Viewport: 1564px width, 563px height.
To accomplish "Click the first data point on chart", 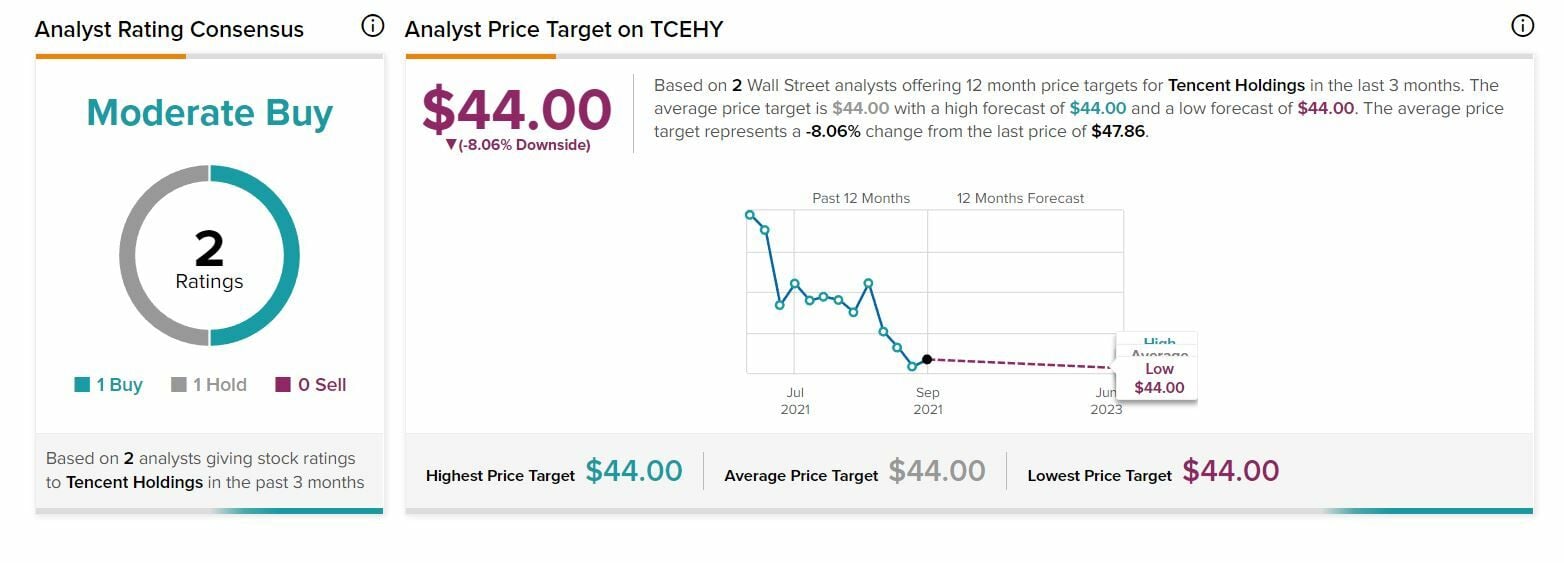I will [750, 214].
